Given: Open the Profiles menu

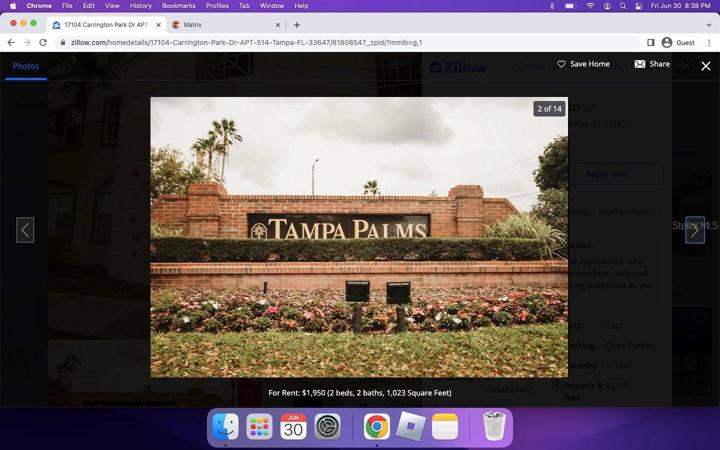Looking at the screenshot, I should pyautogui.click(x=217, y=6).
